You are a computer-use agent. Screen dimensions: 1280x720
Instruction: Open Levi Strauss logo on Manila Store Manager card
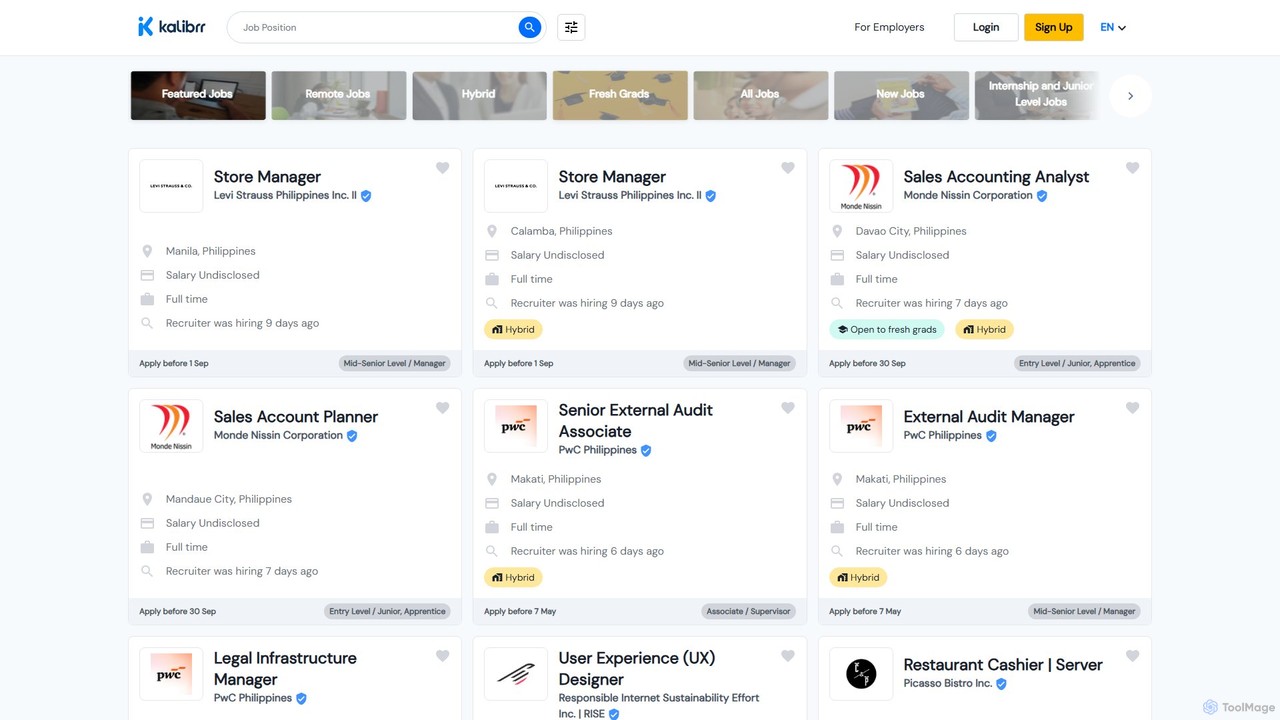click(171, 186)
